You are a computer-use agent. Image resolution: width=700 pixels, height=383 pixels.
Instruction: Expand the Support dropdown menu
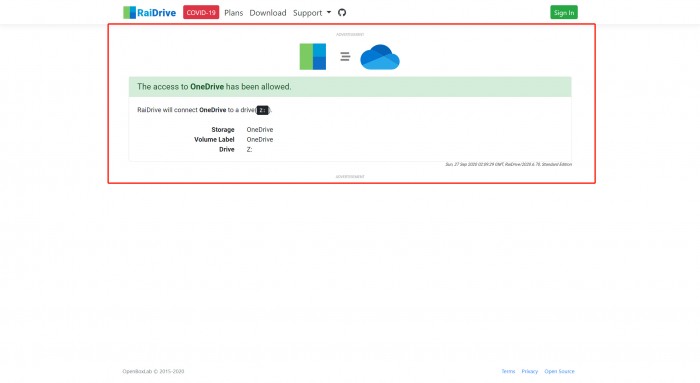[312, 12]
